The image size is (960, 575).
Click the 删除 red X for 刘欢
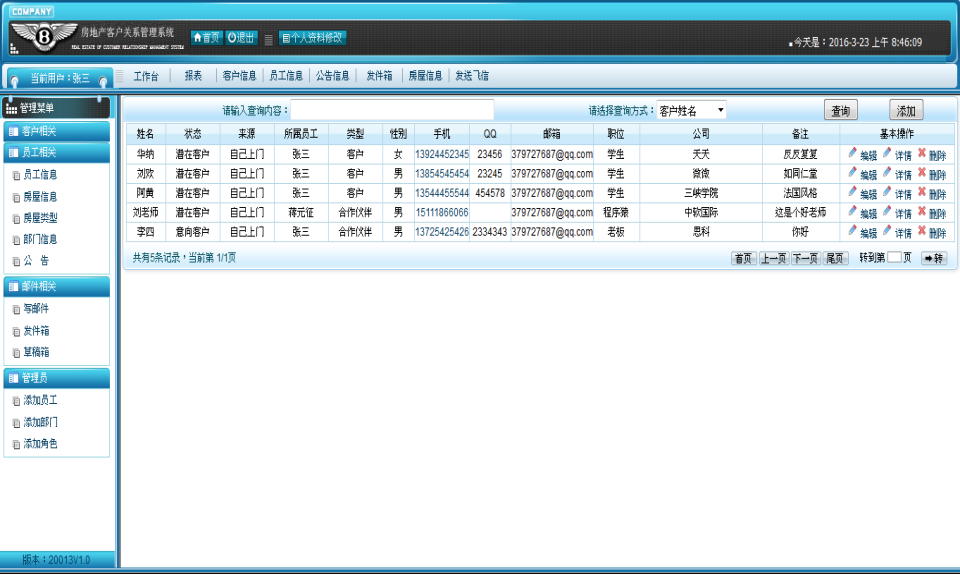click(x=922, y=173)
